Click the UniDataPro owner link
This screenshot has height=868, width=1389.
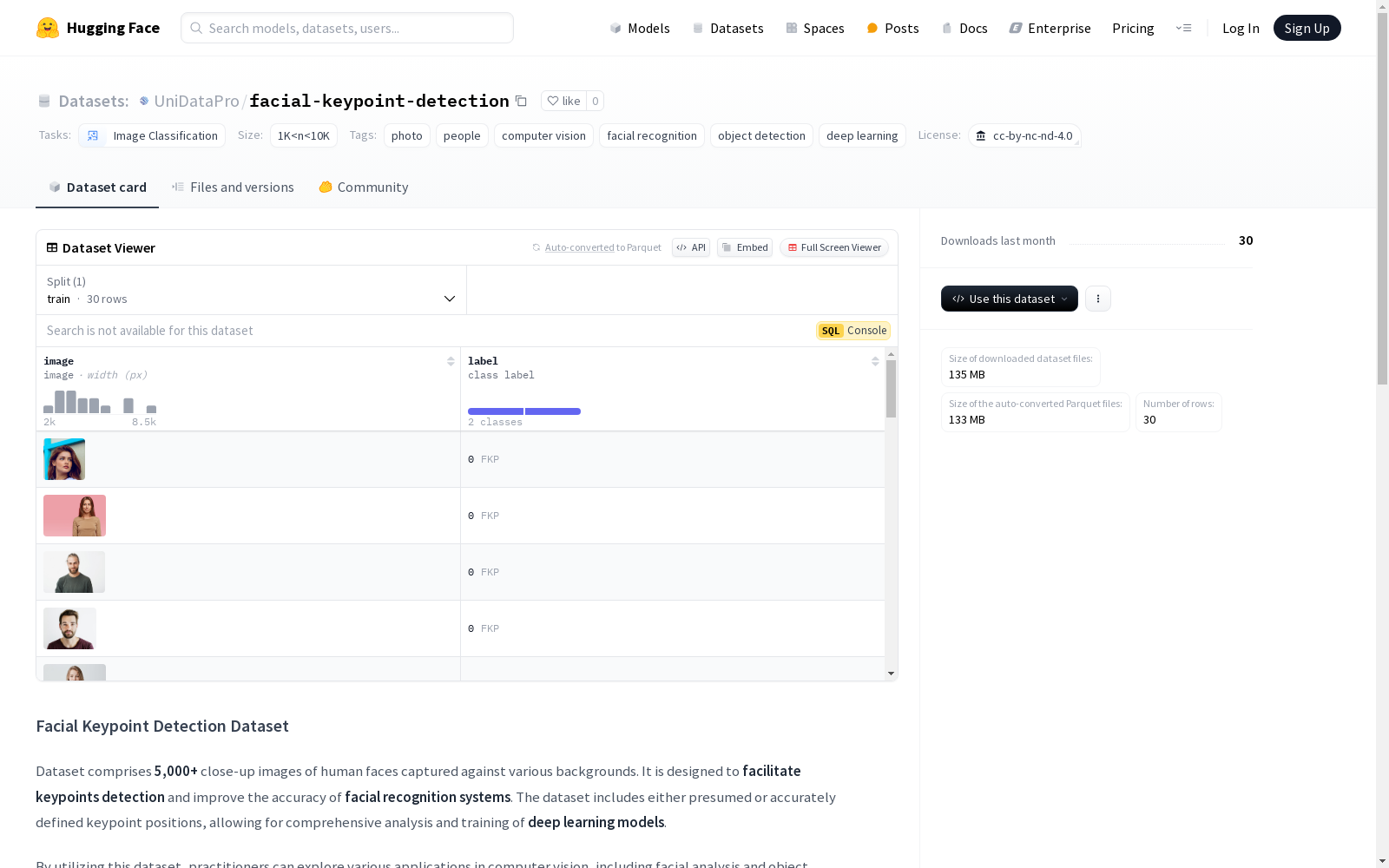(196, 101)
